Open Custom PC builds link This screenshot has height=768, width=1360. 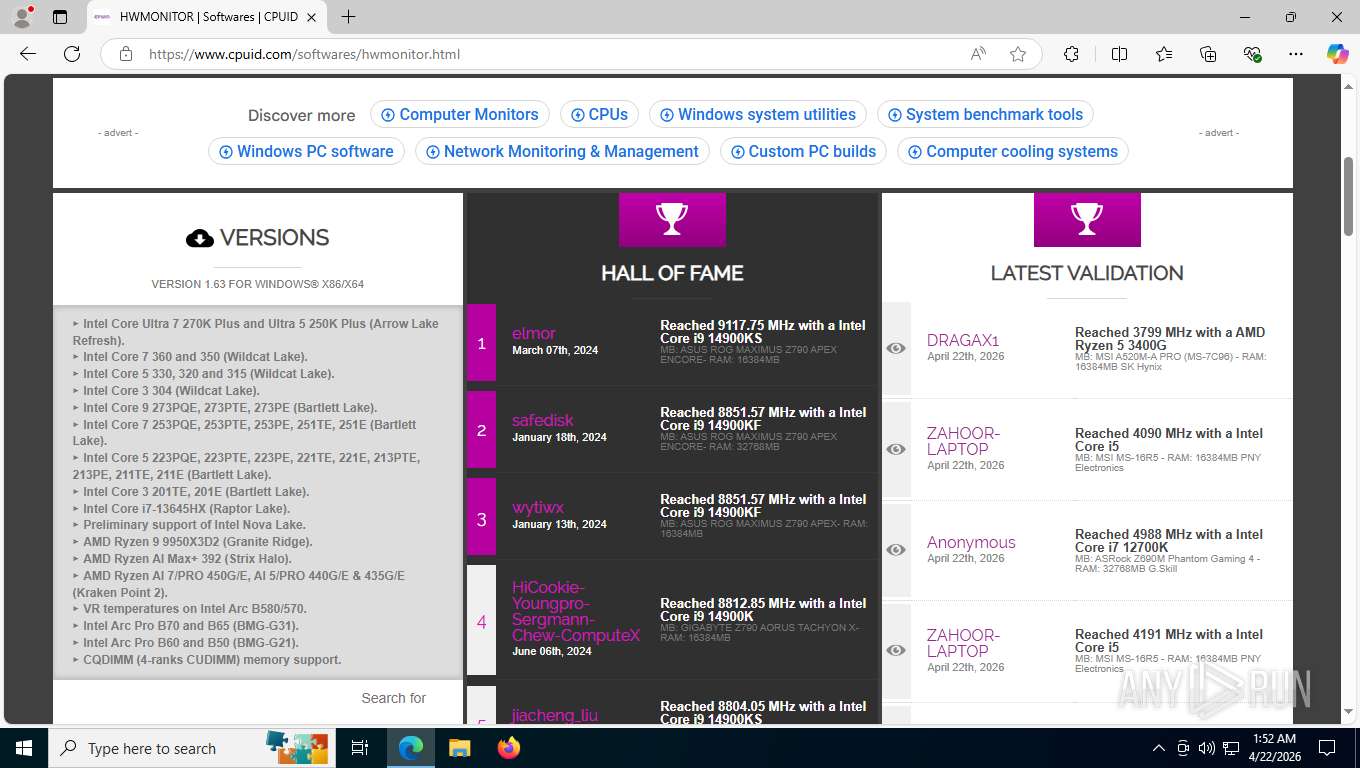click(803, 151)
